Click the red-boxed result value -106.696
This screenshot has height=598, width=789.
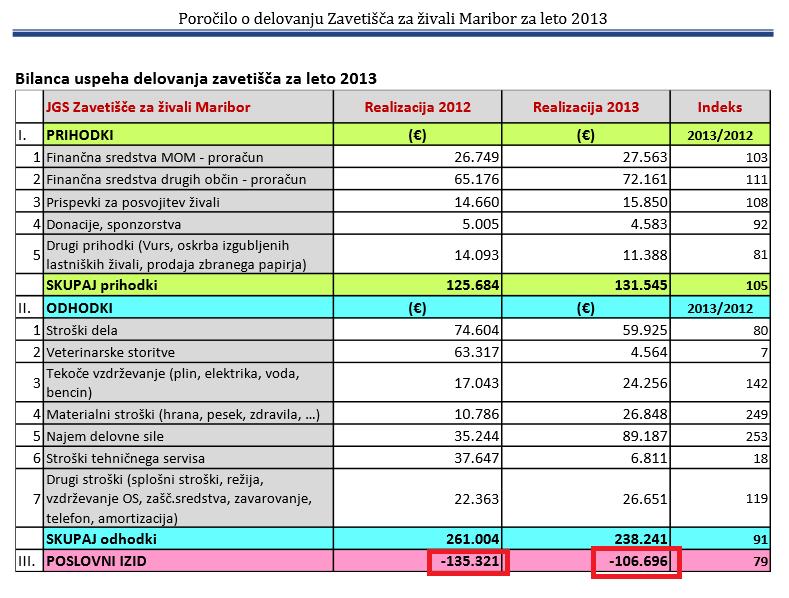pos(637,562)
